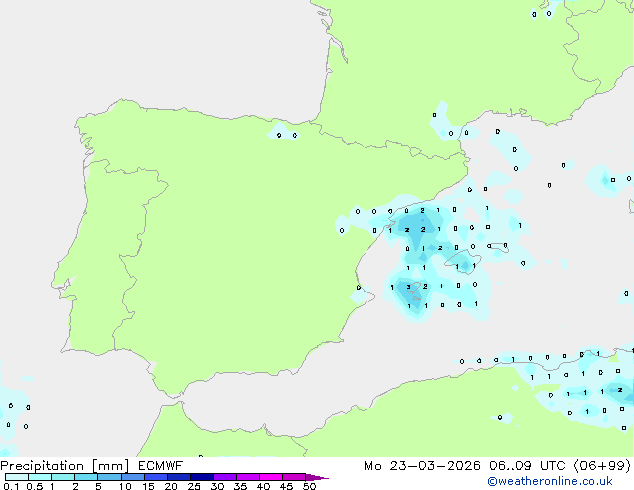Click the 0.1–0.5 mm legend color swatch
Screen dimensions: 634x490
17,477
